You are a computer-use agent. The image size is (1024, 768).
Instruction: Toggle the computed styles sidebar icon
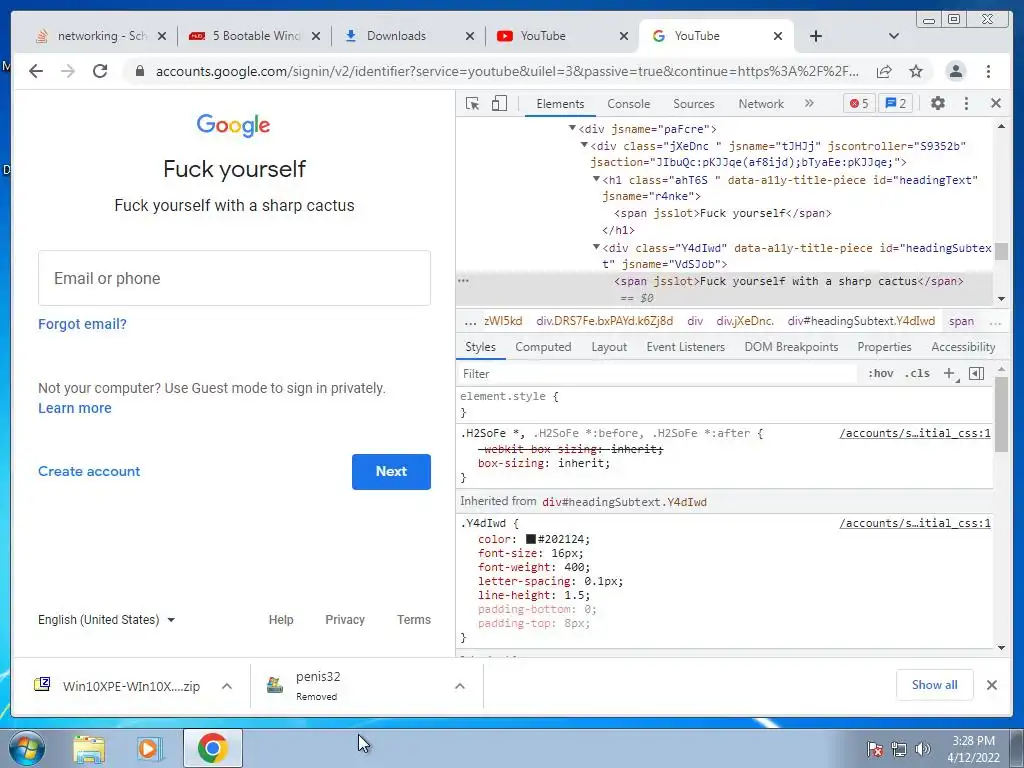[x=976, y=374]
